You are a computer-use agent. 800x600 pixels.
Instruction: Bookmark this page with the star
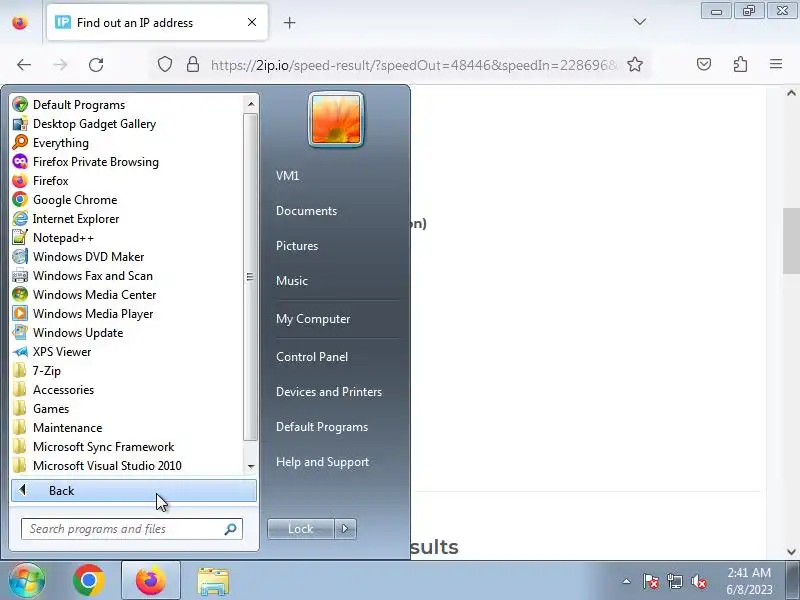[635, 64]
